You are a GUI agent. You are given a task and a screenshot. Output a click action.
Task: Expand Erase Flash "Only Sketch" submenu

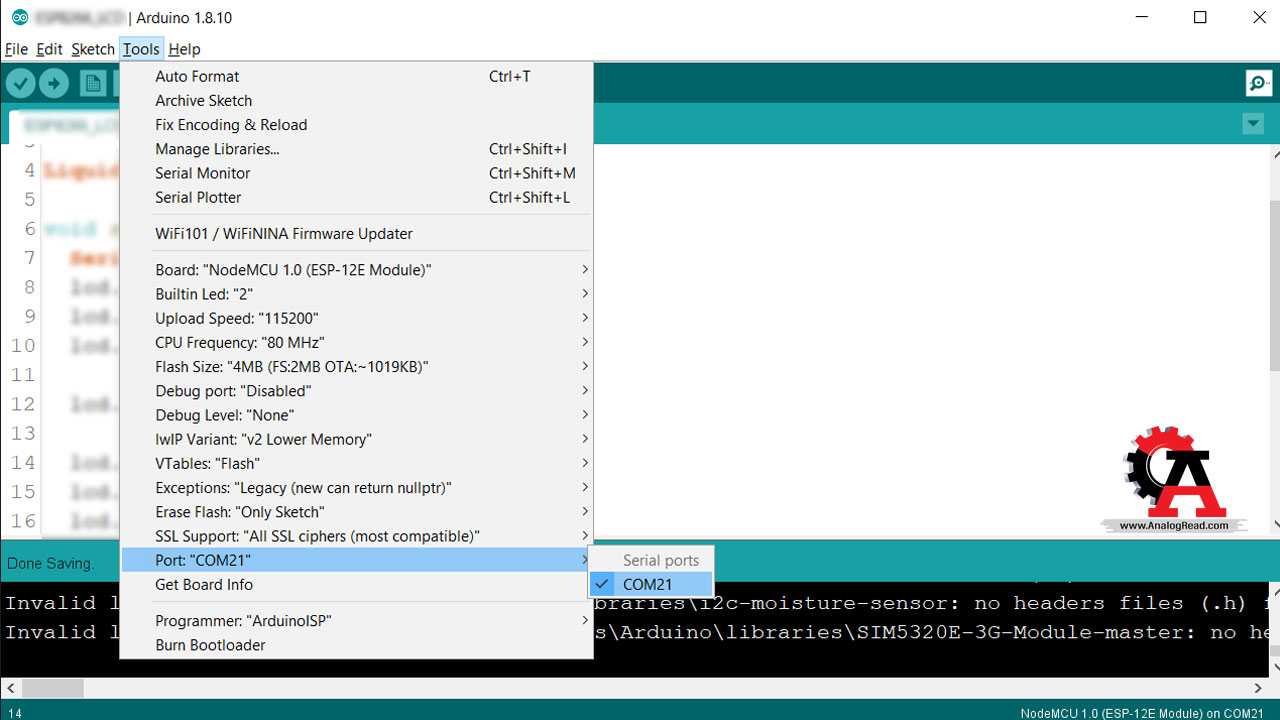[x=356, y=512]
